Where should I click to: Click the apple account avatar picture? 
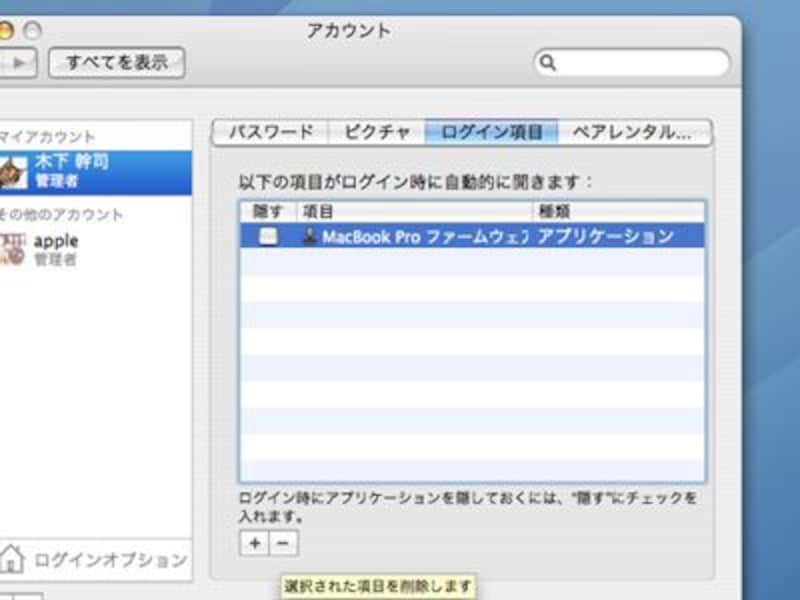tap(13, 250)
